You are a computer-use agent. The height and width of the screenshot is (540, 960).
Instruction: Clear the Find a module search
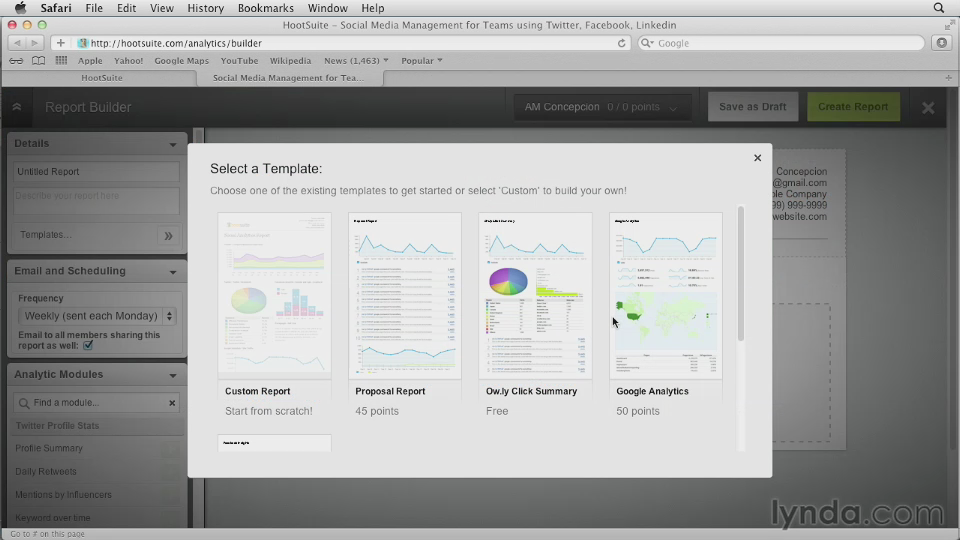click(x=172, y=403)
